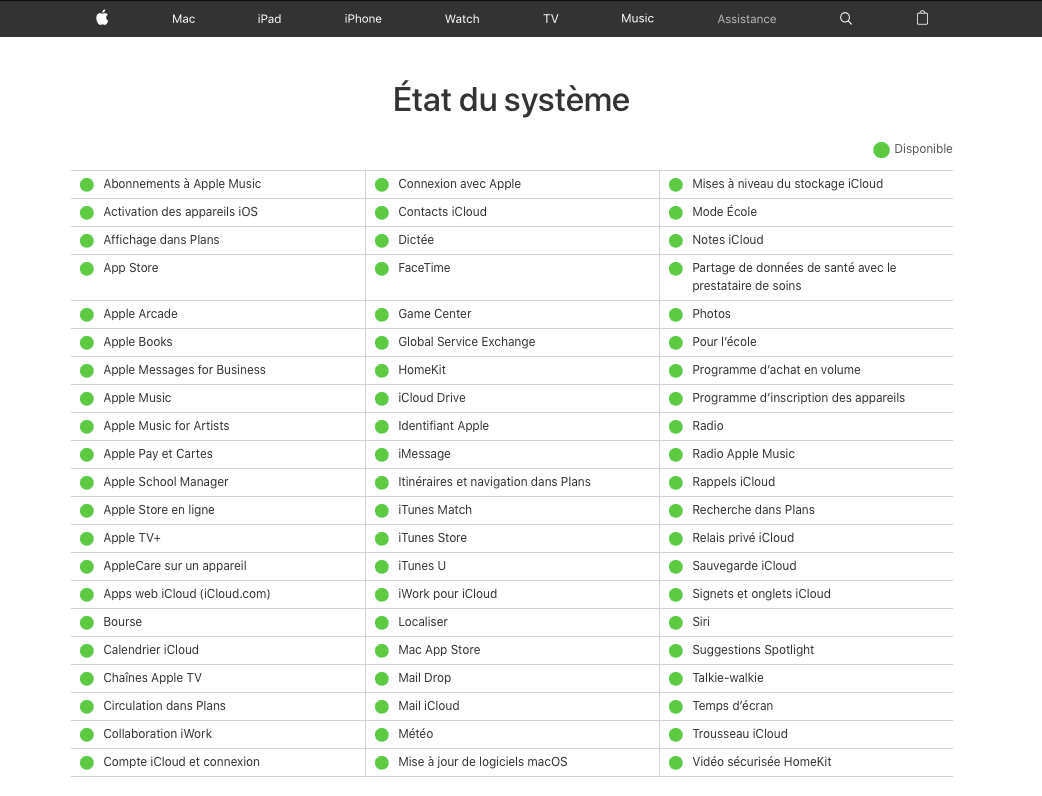Screen dimensions: 1042x796
Task: Select Apps web iCloud (iCloud.com) entry
Action: [x=187, y=594]
